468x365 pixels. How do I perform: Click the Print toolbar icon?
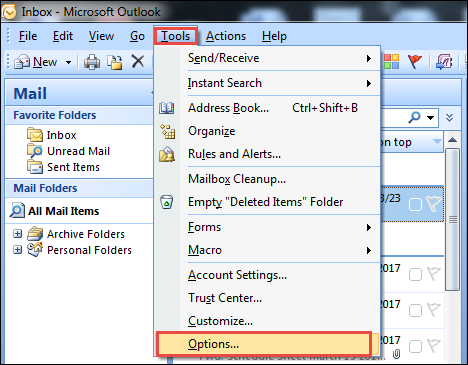pyautogui.click(x=92, y=62)
